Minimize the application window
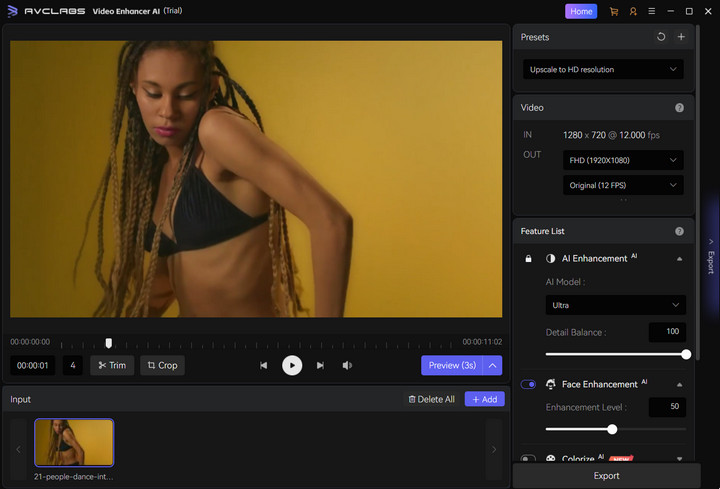The width and height of the screenshot is (720, 489). [670, 11]
